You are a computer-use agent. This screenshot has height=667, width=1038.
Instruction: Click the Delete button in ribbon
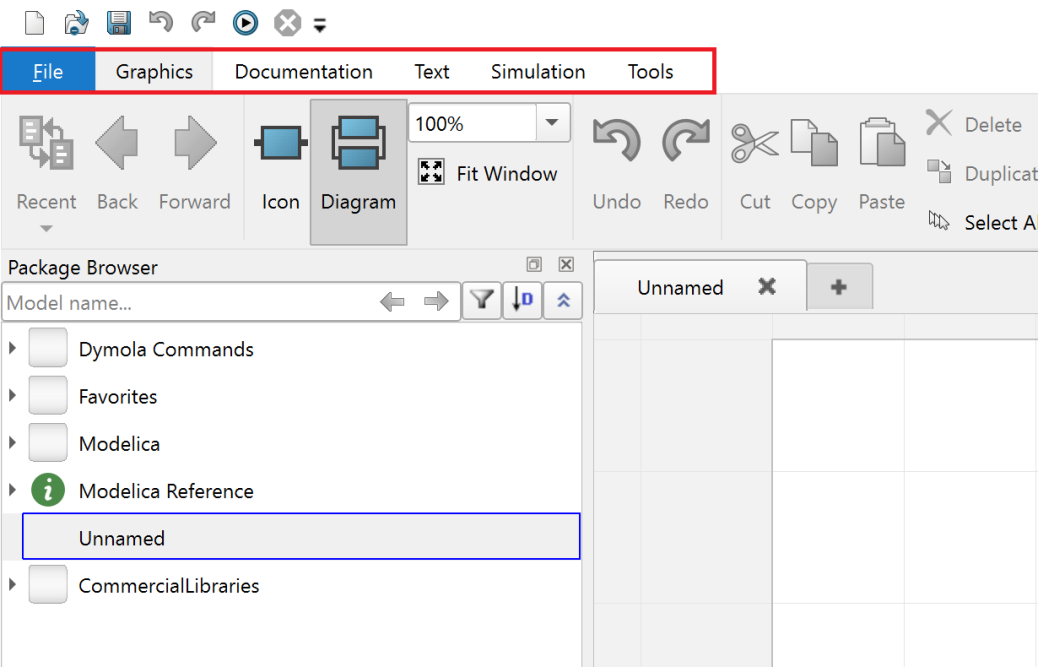point(974,124)
